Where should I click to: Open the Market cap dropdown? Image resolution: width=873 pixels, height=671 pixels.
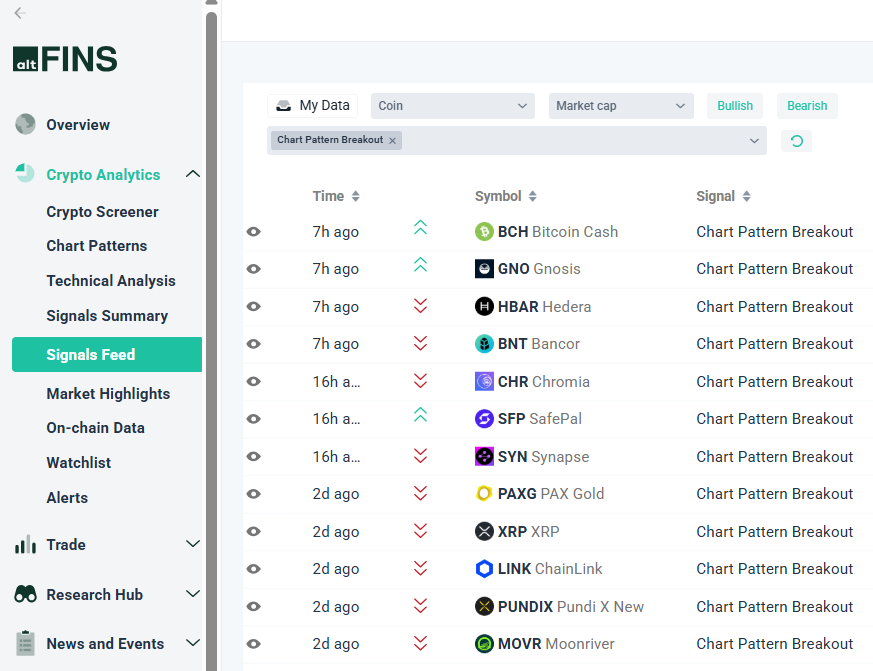point(621,106)
